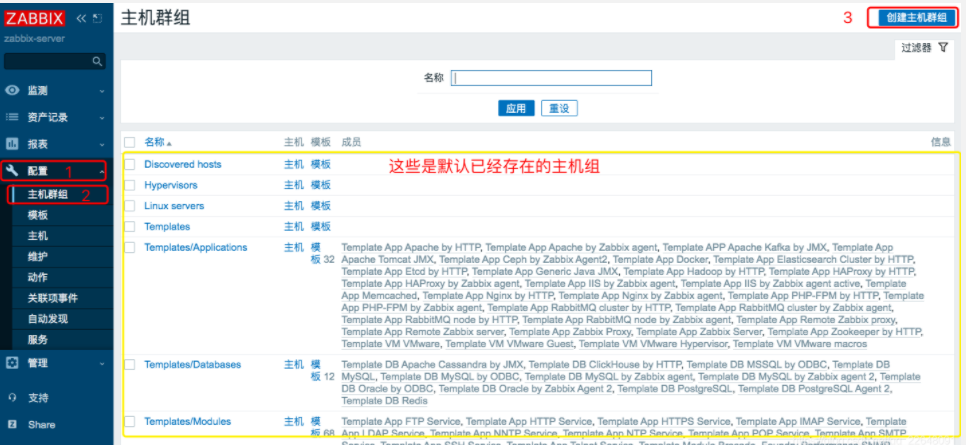This screenshot has height=445, width=966.
Task: Expand the 监测 menu chevron
Action: tap(102, 91)
